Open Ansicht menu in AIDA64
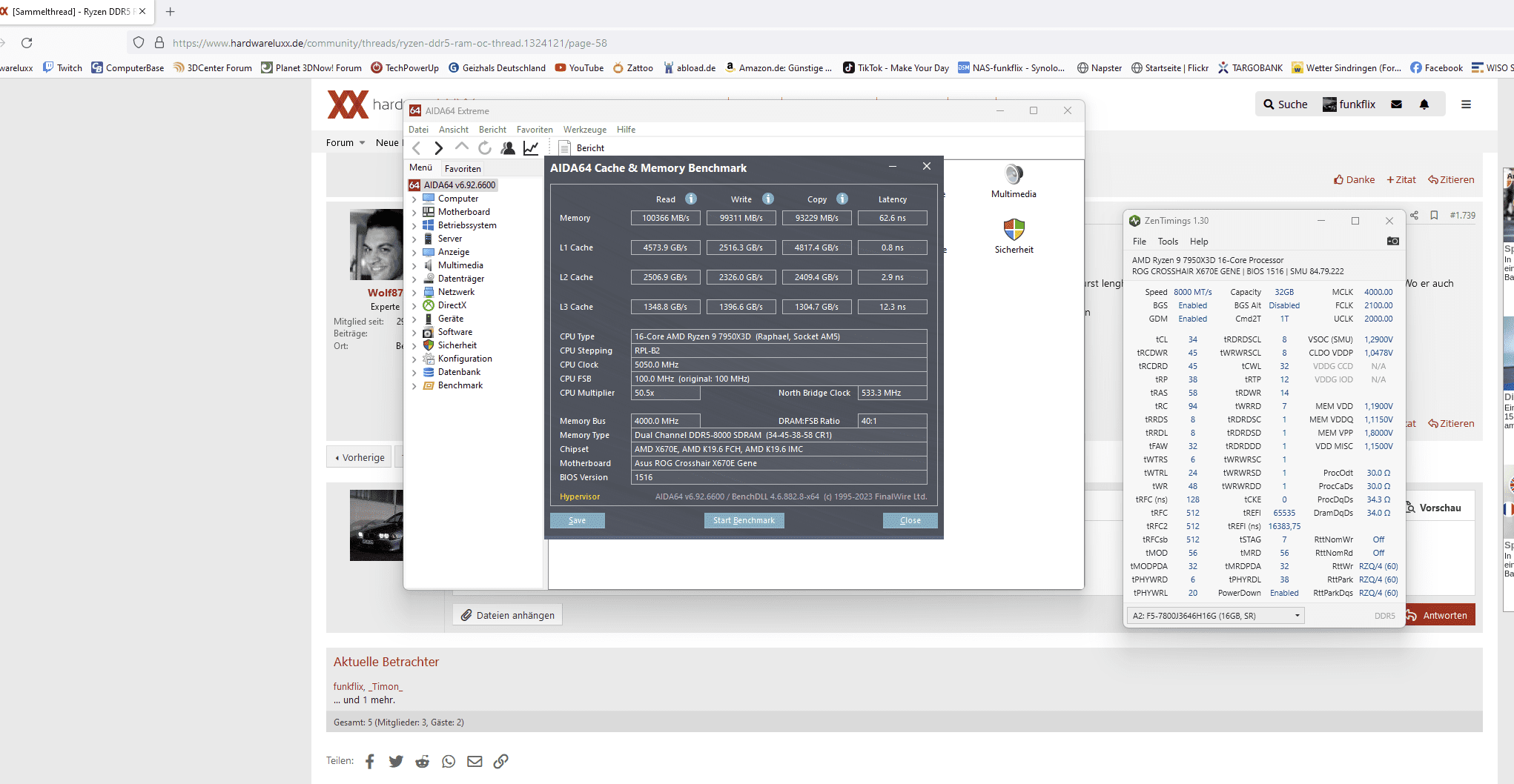This screenshot has width=1514, height=784. [454, 130]
